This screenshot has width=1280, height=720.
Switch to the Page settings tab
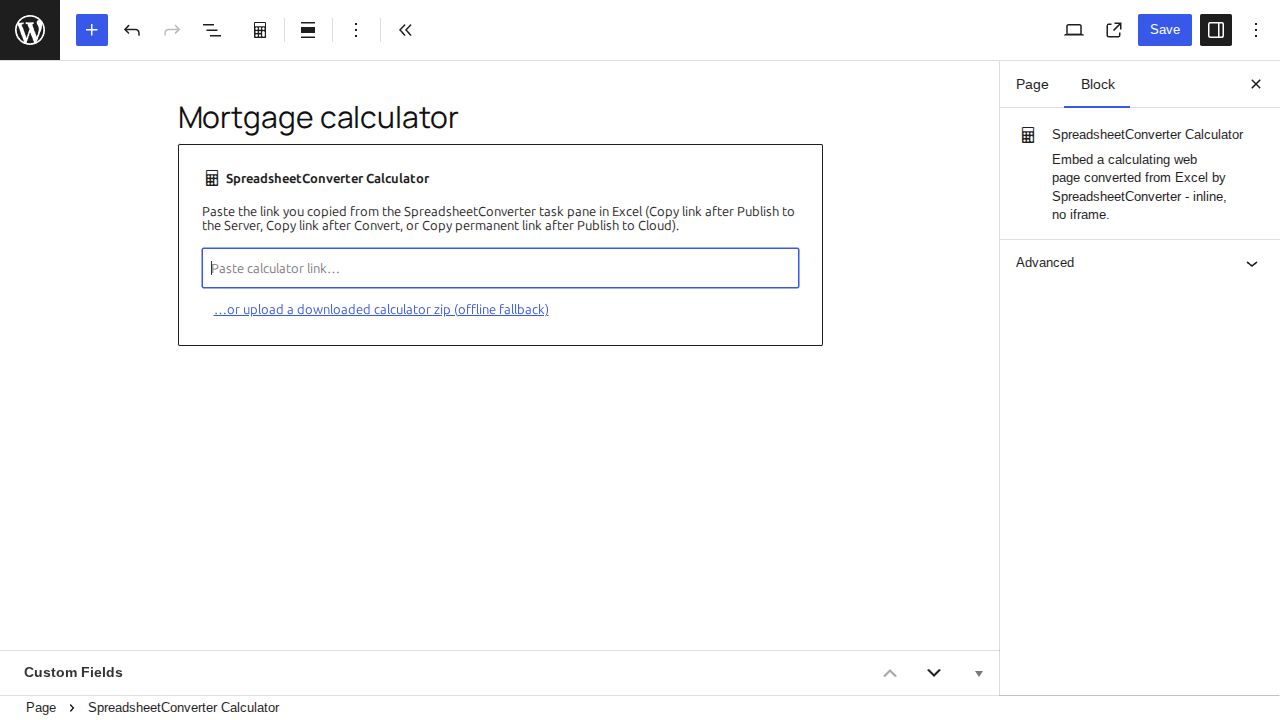pyautogui.click(x=1032, y=85)
